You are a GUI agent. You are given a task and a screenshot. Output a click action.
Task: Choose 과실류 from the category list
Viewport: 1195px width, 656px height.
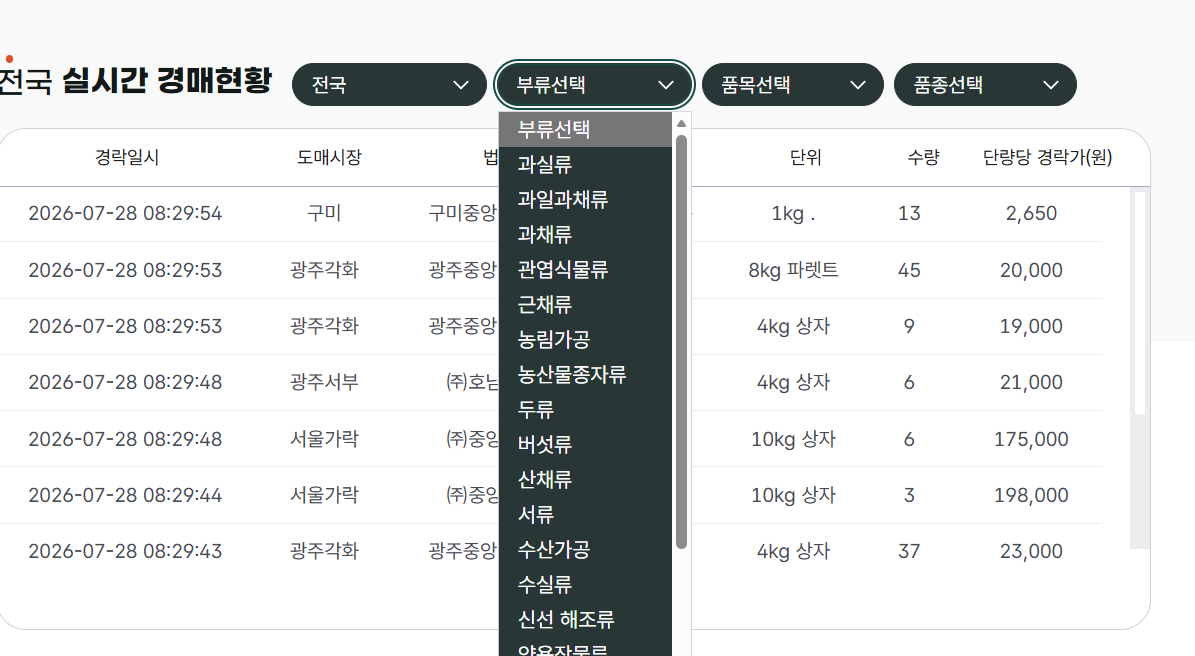click(585, 165)
